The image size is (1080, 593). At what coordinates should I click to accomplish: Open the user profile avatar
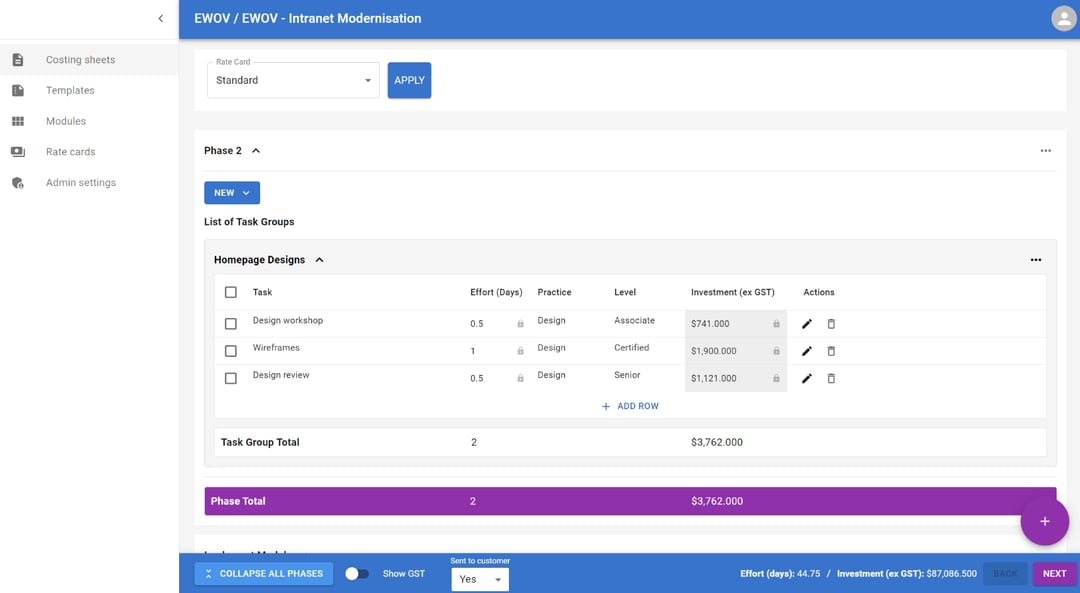1063,18
